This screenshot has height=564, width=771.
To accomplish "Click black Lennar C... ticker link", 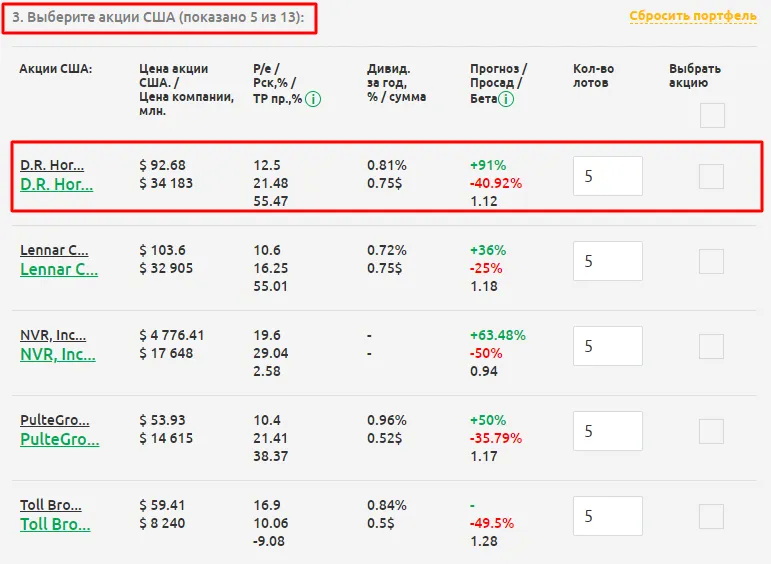I will pos(54,250).
